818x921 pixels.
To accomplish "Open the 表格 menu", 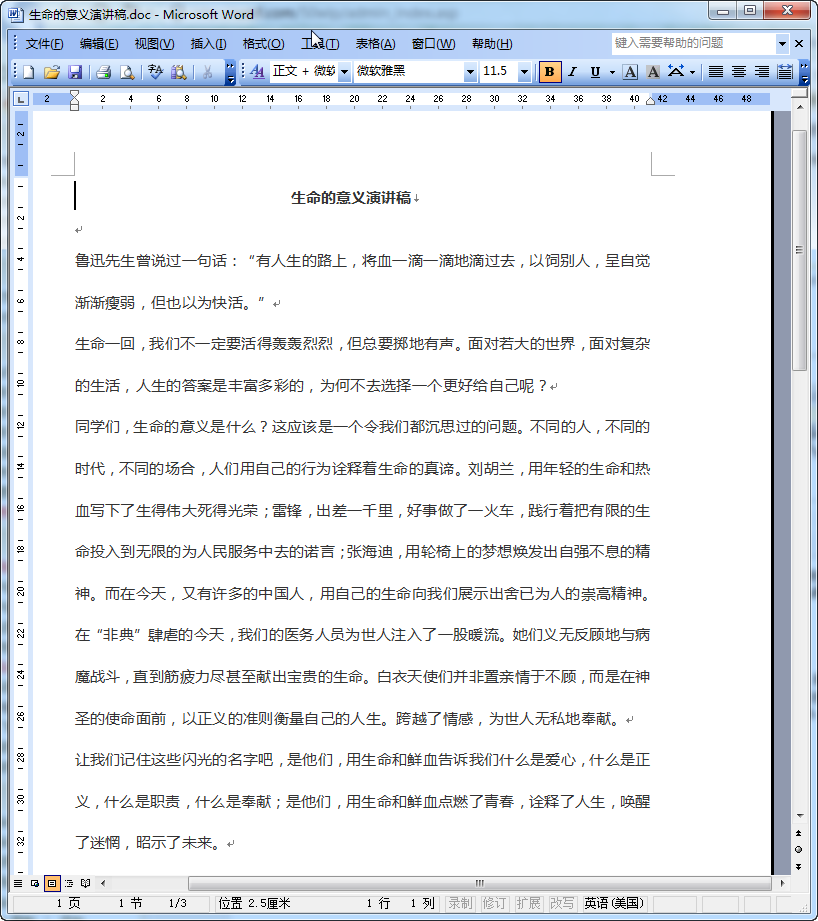I will pyautogui.click(x=376, y=44).
